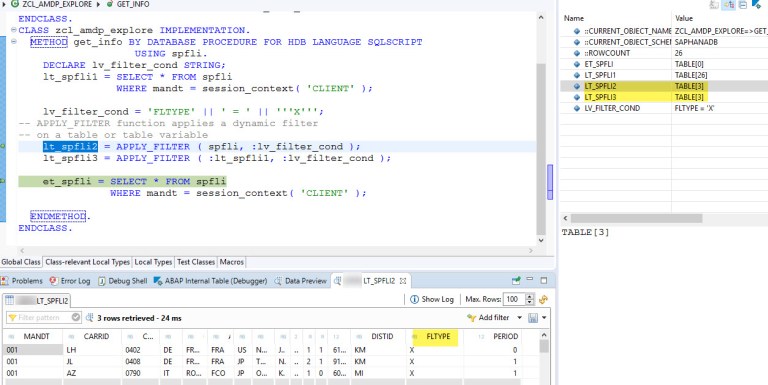Image resolution: width=768 pixels, height=385 pixels.
Task: Click the CARRID column header
Action: click(x=93, y=337)
